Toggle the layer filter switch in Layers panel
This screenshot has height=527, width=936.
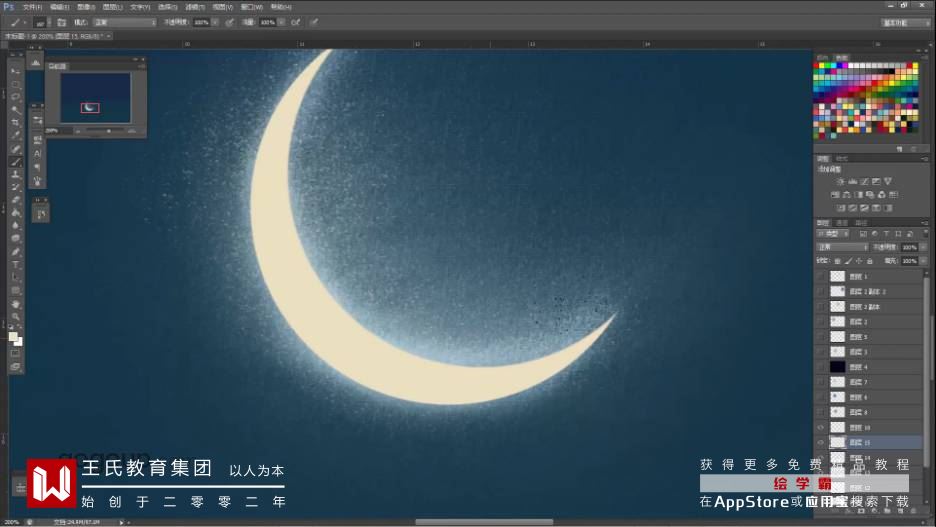[925, 233]
